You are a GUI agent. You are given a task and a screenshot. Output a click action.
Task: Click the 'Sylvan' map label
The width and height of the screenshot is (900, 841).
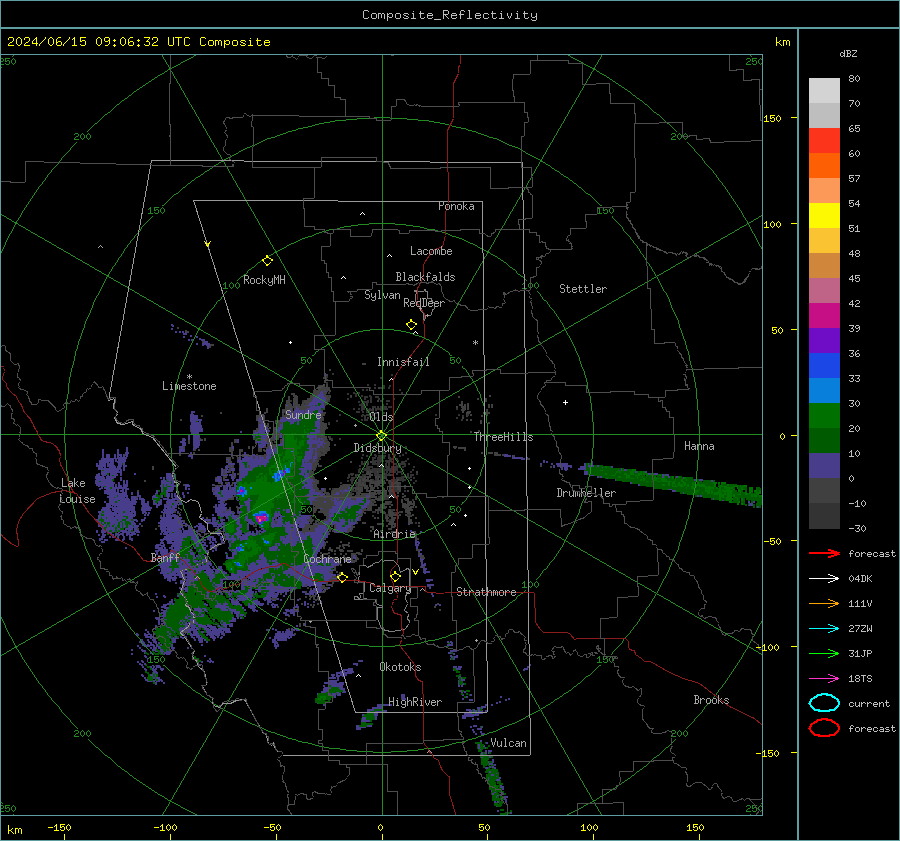[382, 295]
